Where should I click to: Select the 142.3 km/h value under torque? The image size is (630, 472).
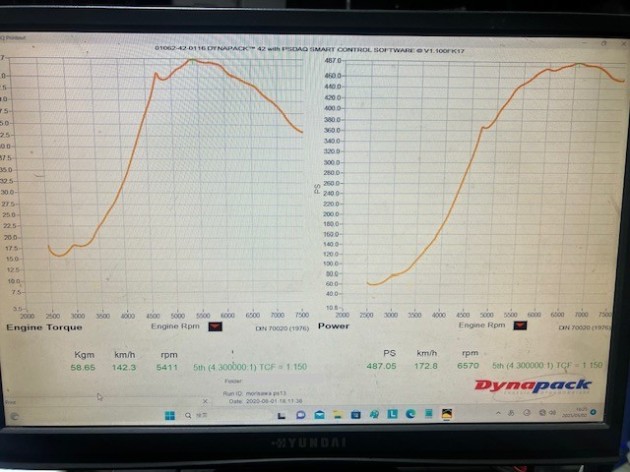tap(124, 367)
